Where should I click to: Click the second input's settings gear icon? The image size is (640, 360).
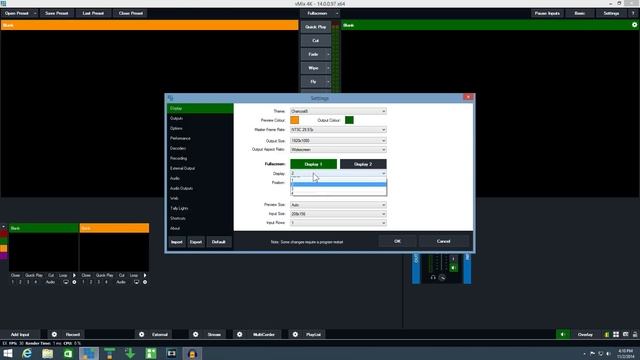coord(145,282)
